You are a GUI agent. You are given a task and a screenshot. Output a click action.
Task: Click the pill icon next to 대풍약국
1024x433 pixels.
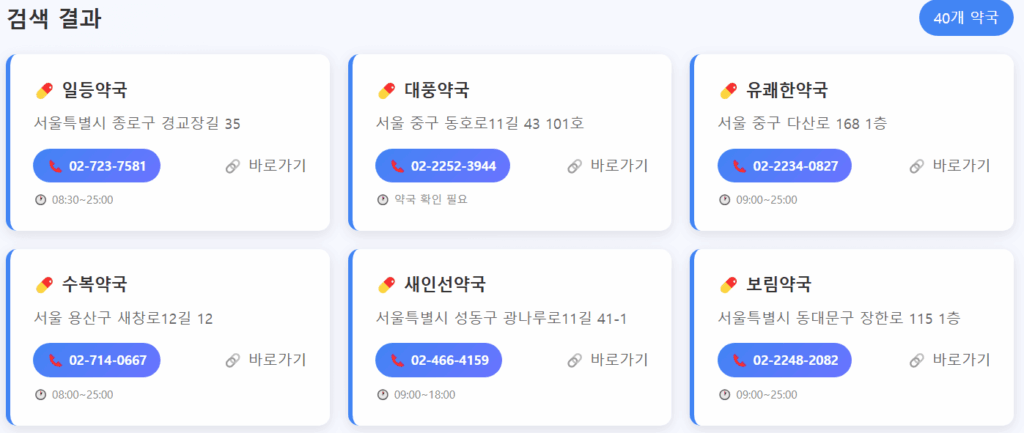pyautogui.click(x=385, y=91)
